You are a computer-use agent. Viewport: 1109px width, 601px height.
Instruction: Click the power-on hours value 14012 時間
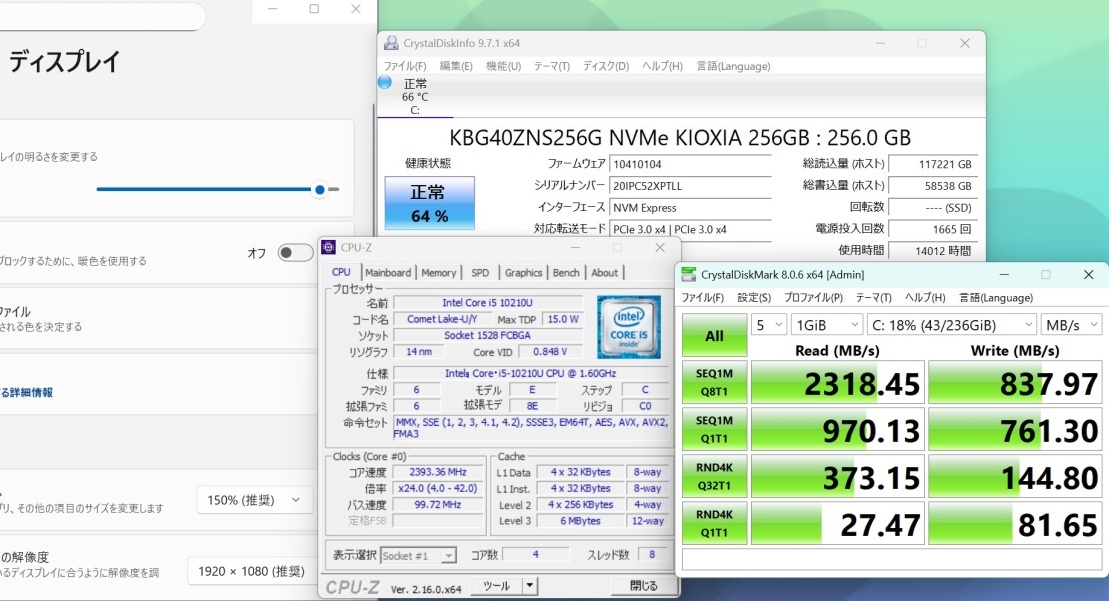pos(933,250)
